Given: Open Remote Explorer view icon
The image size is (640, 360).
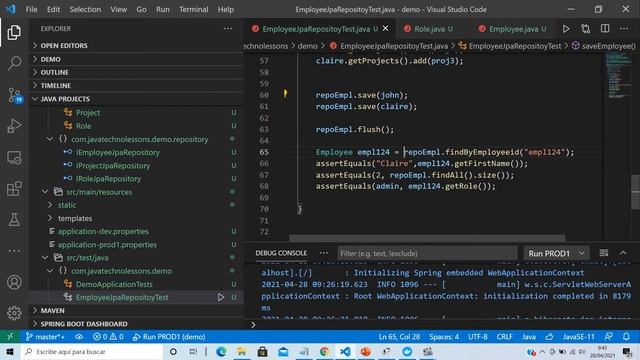Looking at the screenshot, I should [14, 158].
